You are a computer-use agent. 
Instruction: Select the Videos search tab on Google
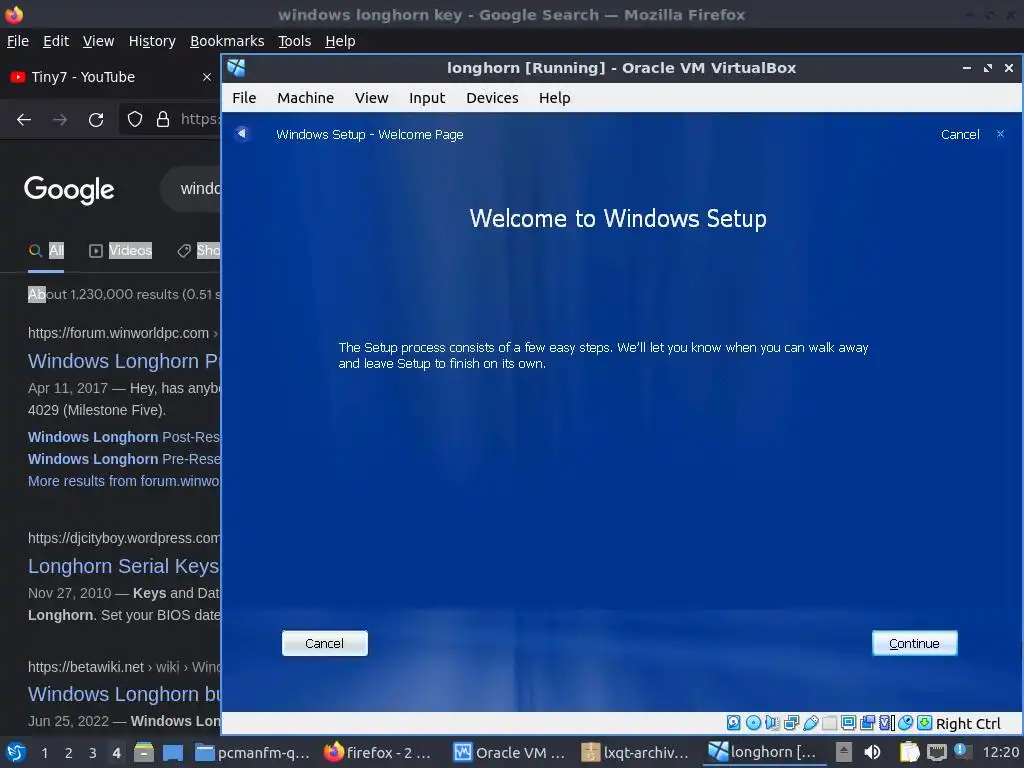(121, 251)
